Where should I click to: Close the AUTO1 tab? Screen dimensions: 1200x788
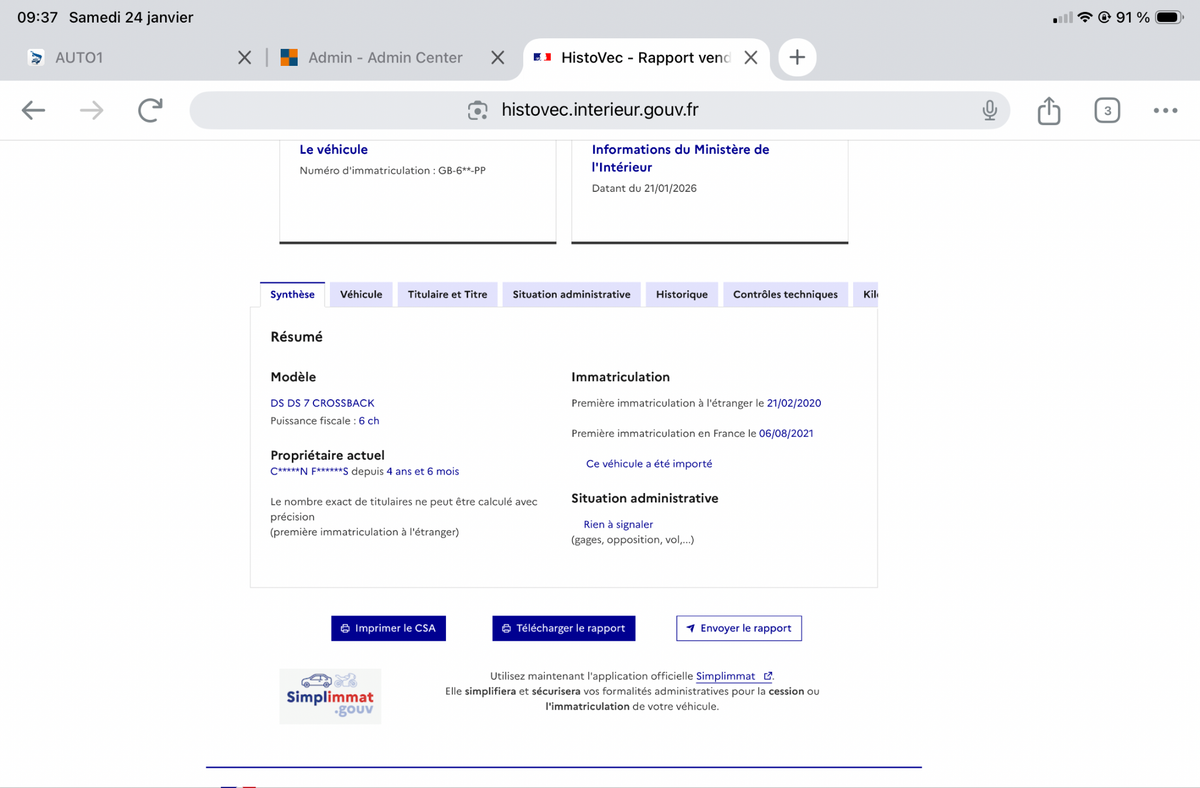click(x=244, y=58)
